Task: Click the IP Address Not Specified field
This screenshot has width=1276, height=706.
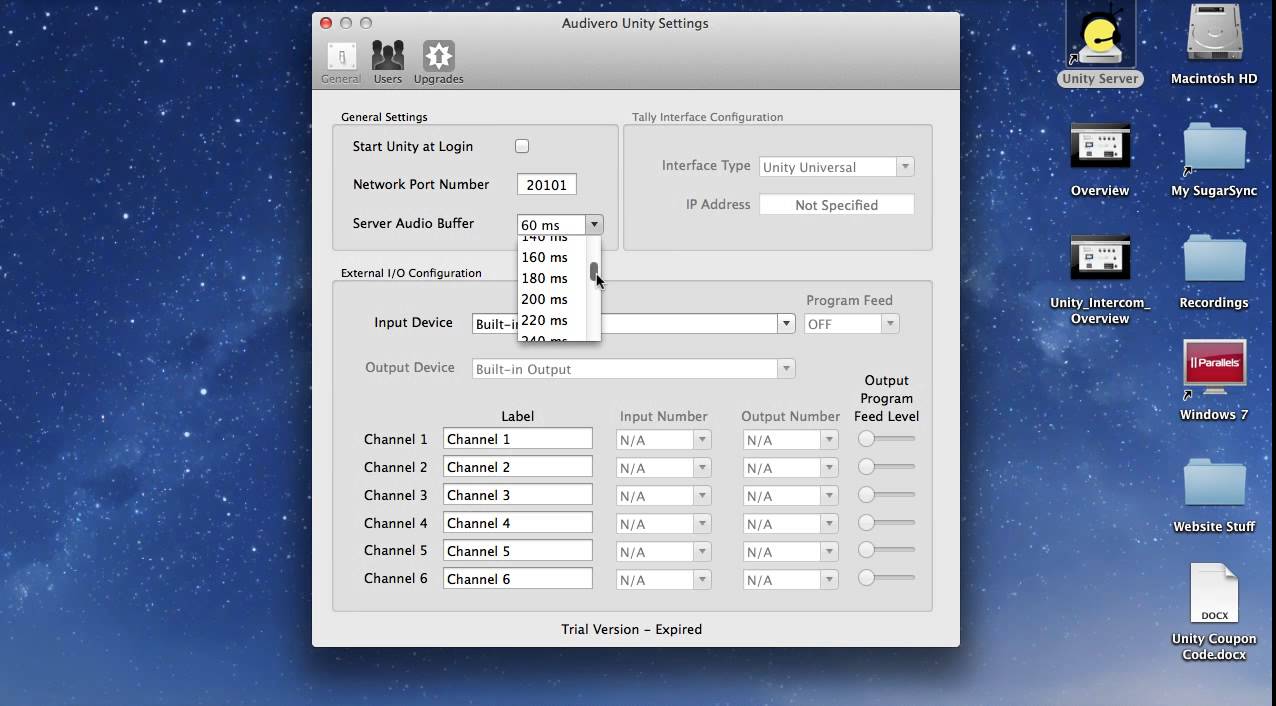Action: 836,205
